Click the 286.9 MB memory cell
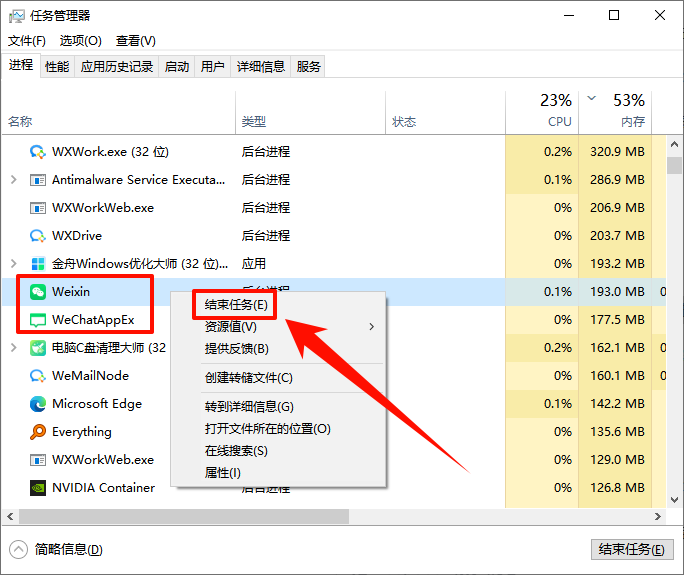The image size is (684, 575). 617,180
